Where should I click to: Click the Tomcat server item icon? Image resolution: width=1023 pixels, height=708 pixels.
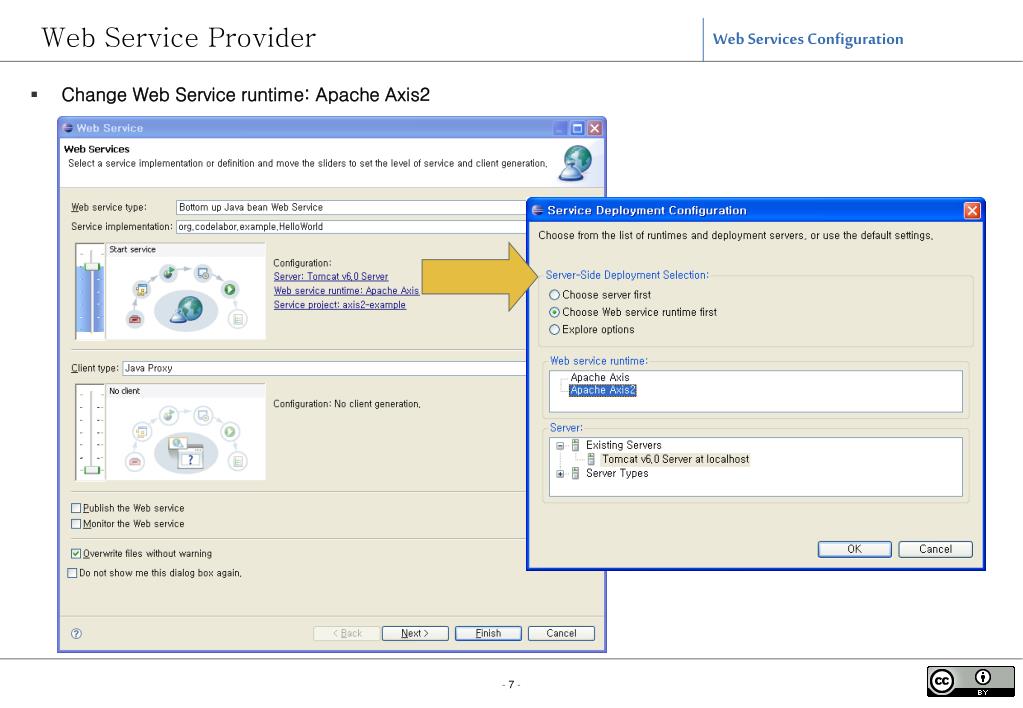click(x=591, y=459)
